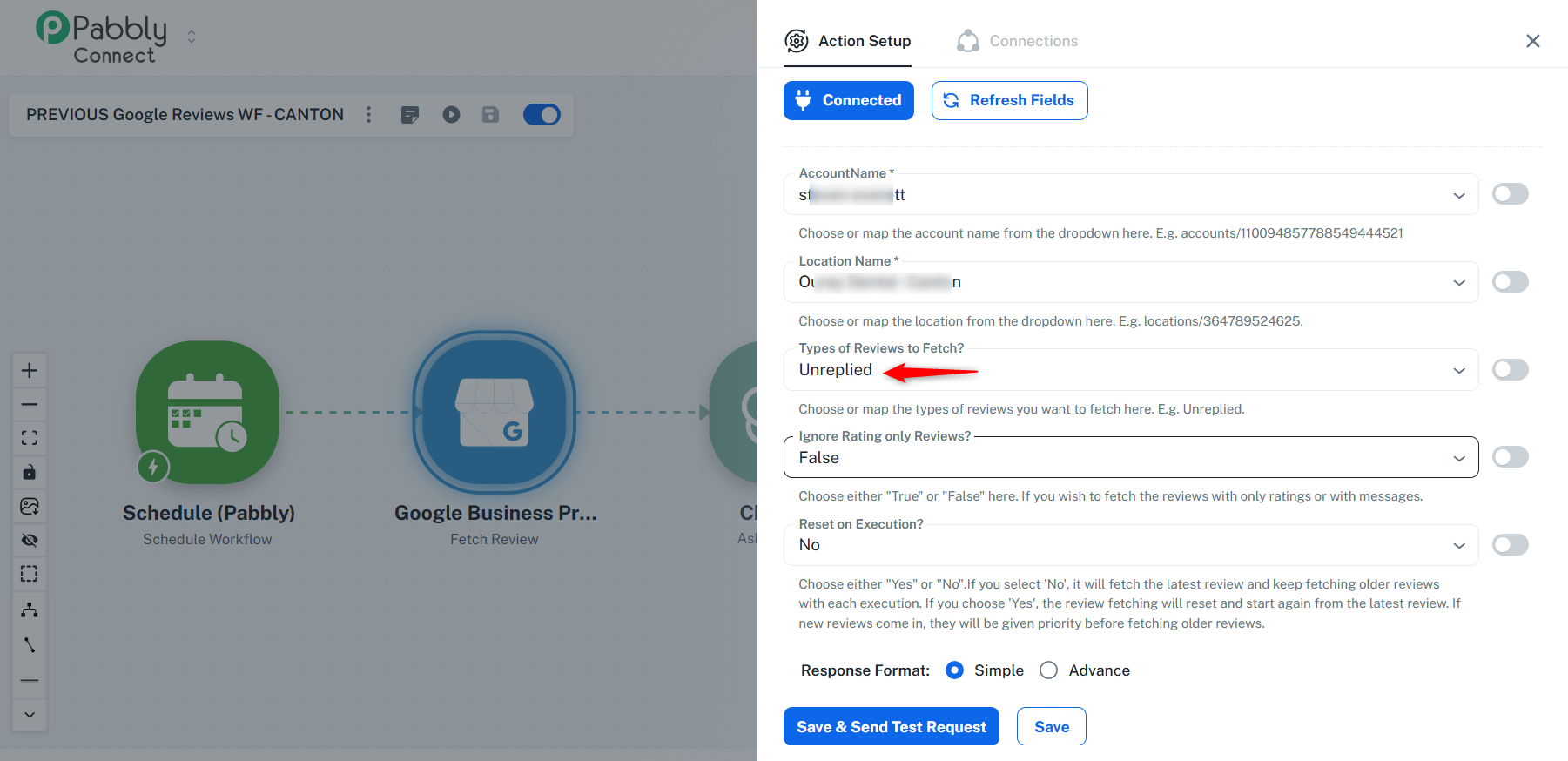The width and height of the screenshot is (1568, 761).
Task: Select the Action Setup tab
Action: [x=848, y=41]
